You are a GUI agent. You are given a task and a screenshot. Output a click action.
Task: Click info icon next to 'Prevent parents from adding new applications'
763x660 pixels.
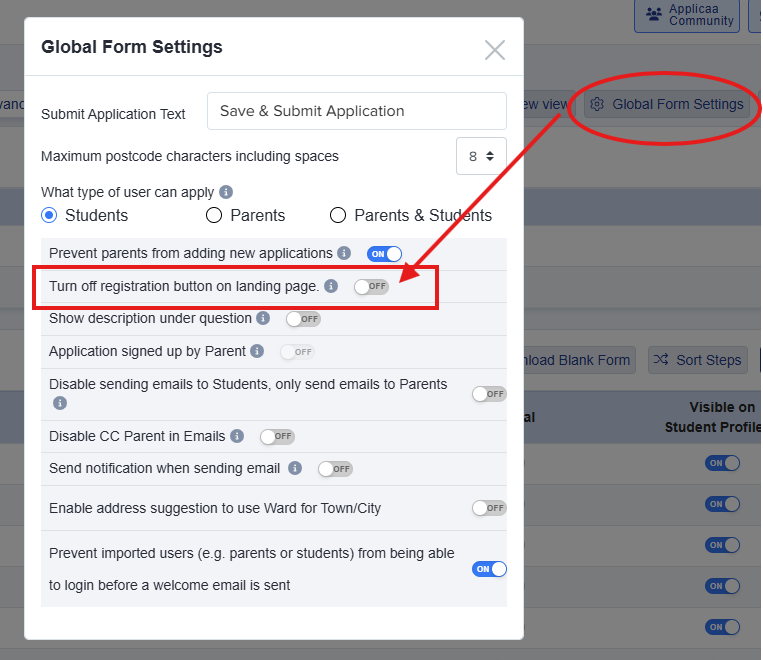point(344,253)
